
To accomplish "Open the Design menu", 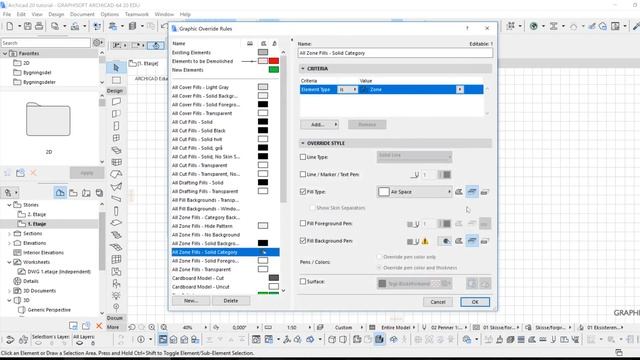I will pyautogui.click(x=56, y=14).
